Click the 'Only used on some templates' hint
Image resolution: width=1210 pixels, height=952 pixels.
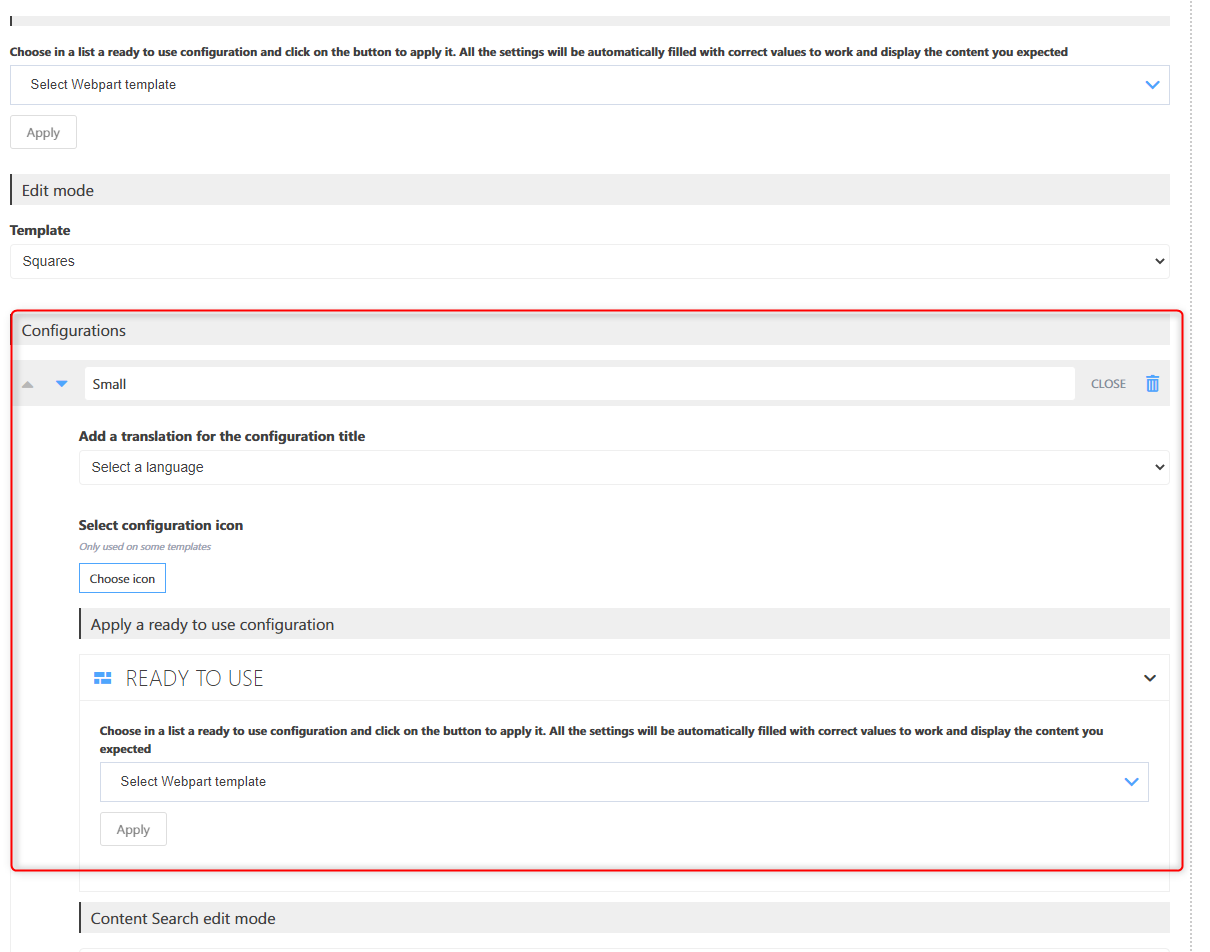(145, 547)
